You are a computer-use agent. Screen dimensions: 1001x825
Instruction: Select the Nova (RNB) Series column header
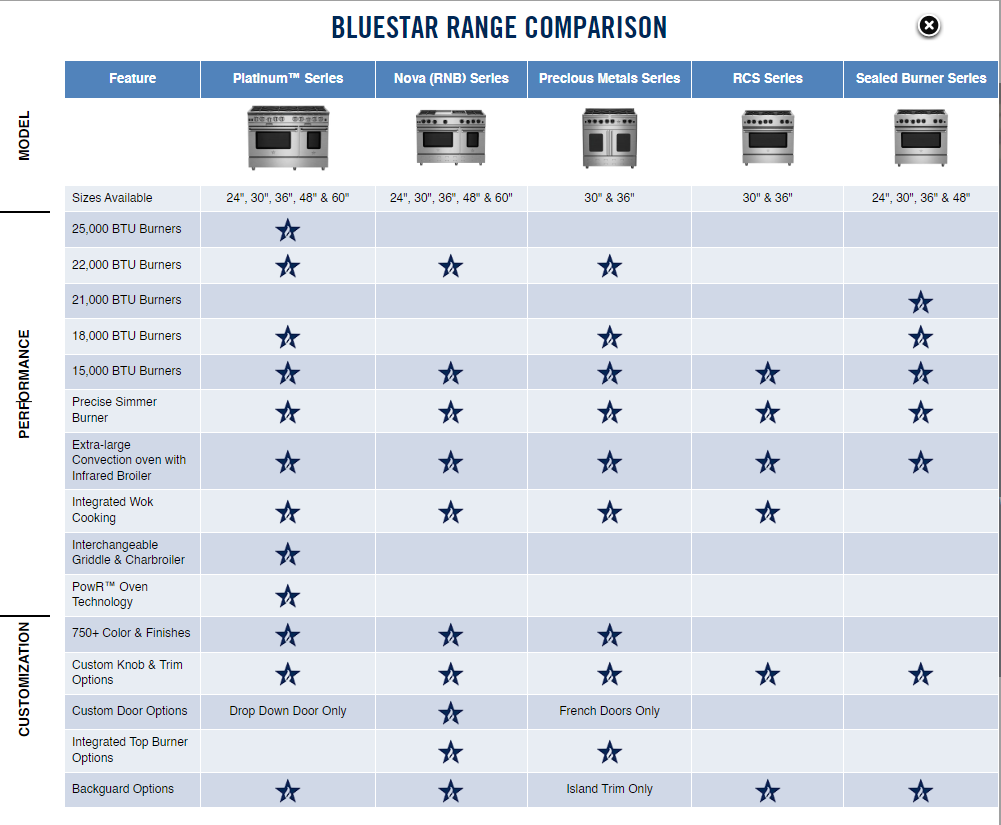451,79
